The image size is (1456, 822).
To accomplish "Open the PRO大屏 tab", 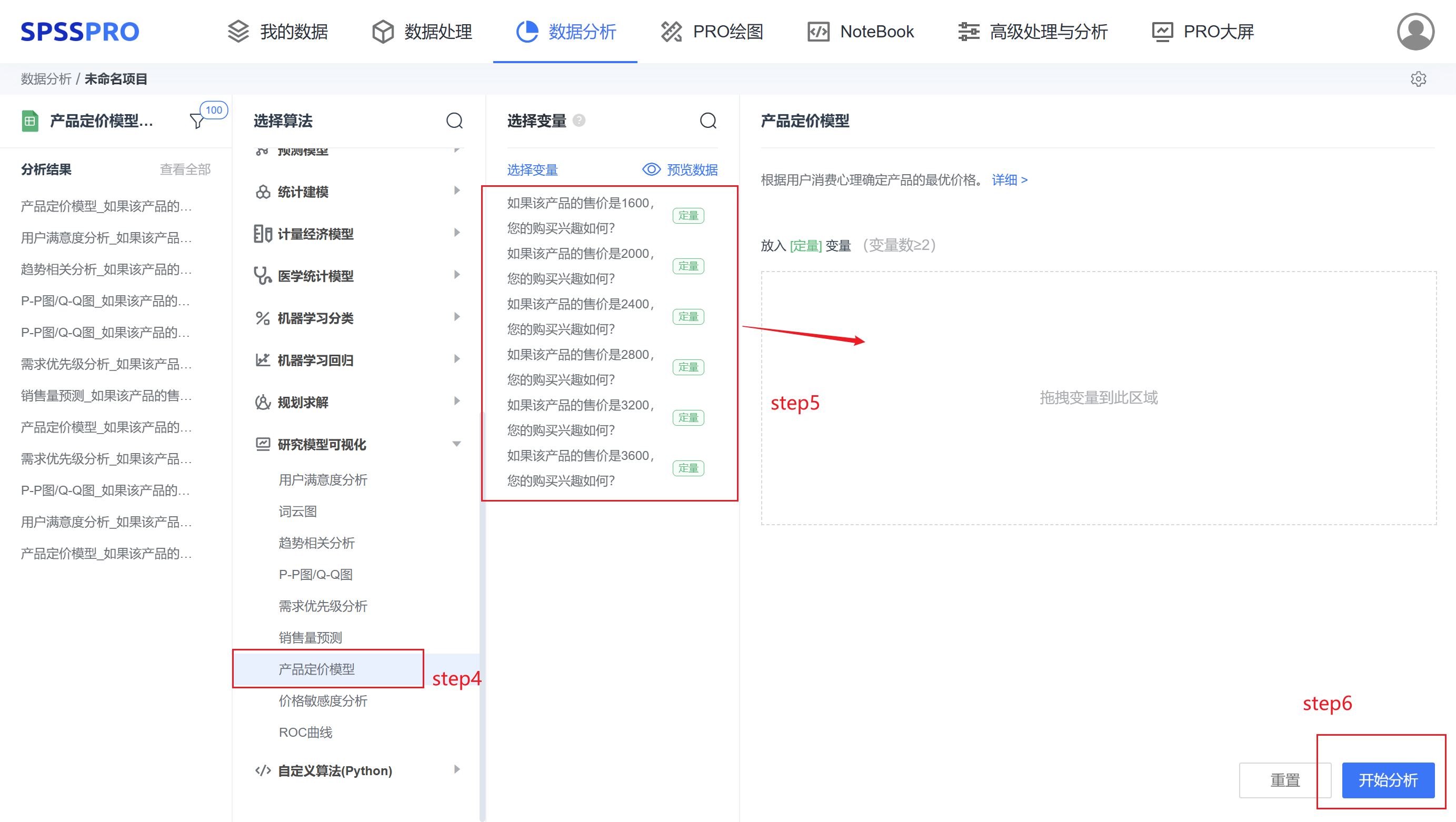I will pos(1202,32).
